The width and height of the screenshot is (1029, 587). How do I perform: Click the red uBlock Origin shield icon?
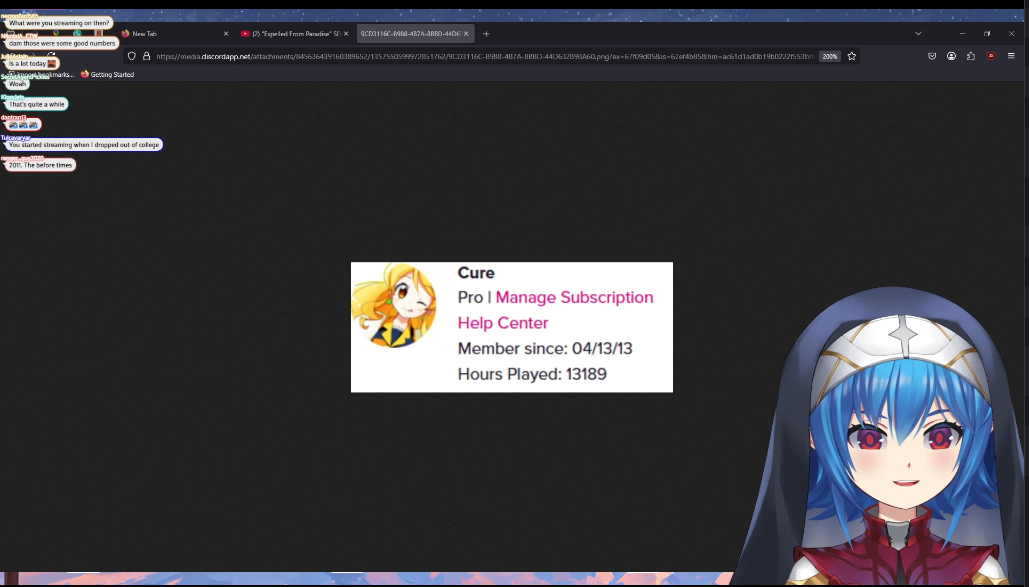991,56
